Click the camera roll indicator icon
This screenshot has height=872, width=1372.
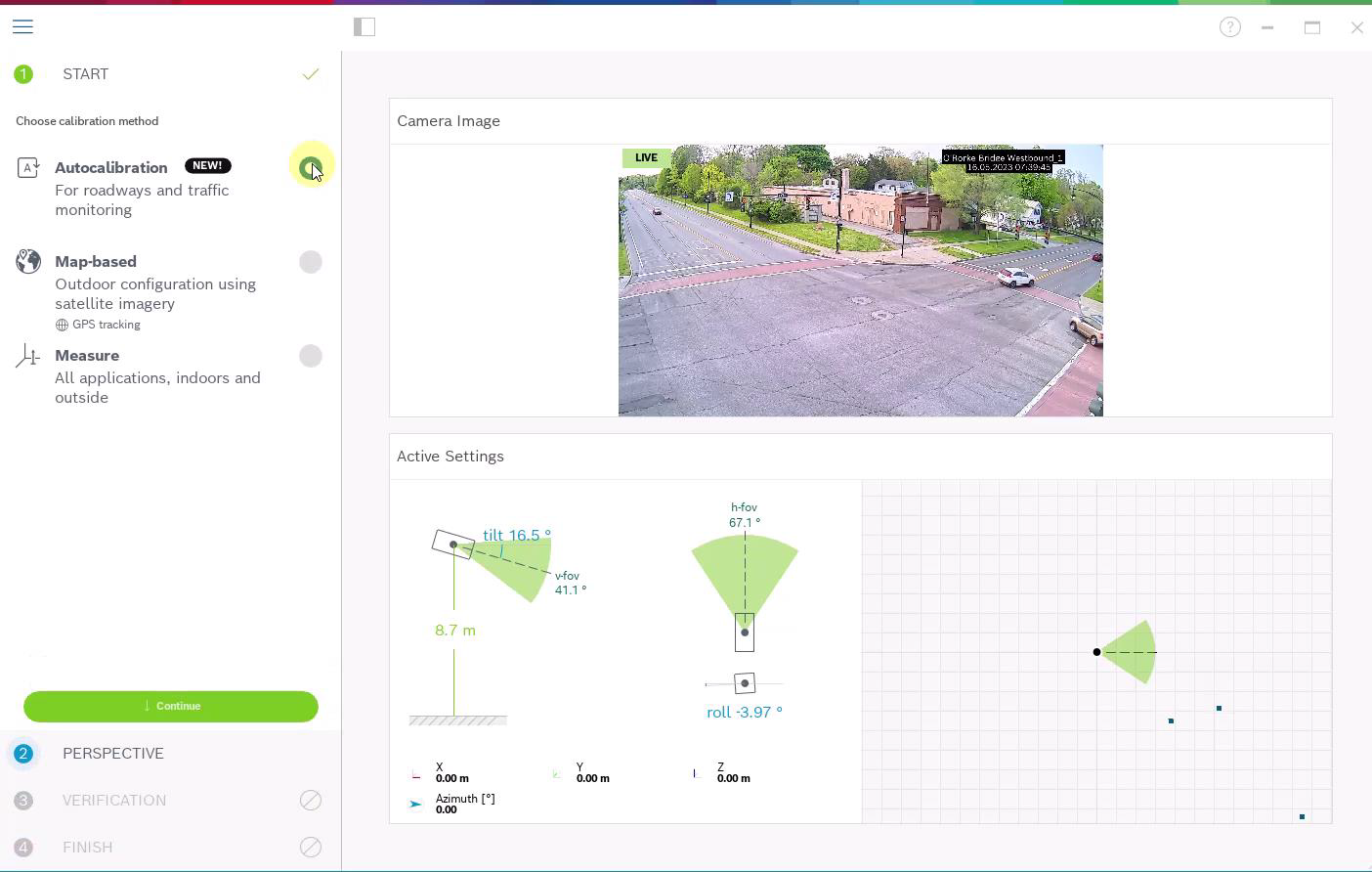click(745, 683)
